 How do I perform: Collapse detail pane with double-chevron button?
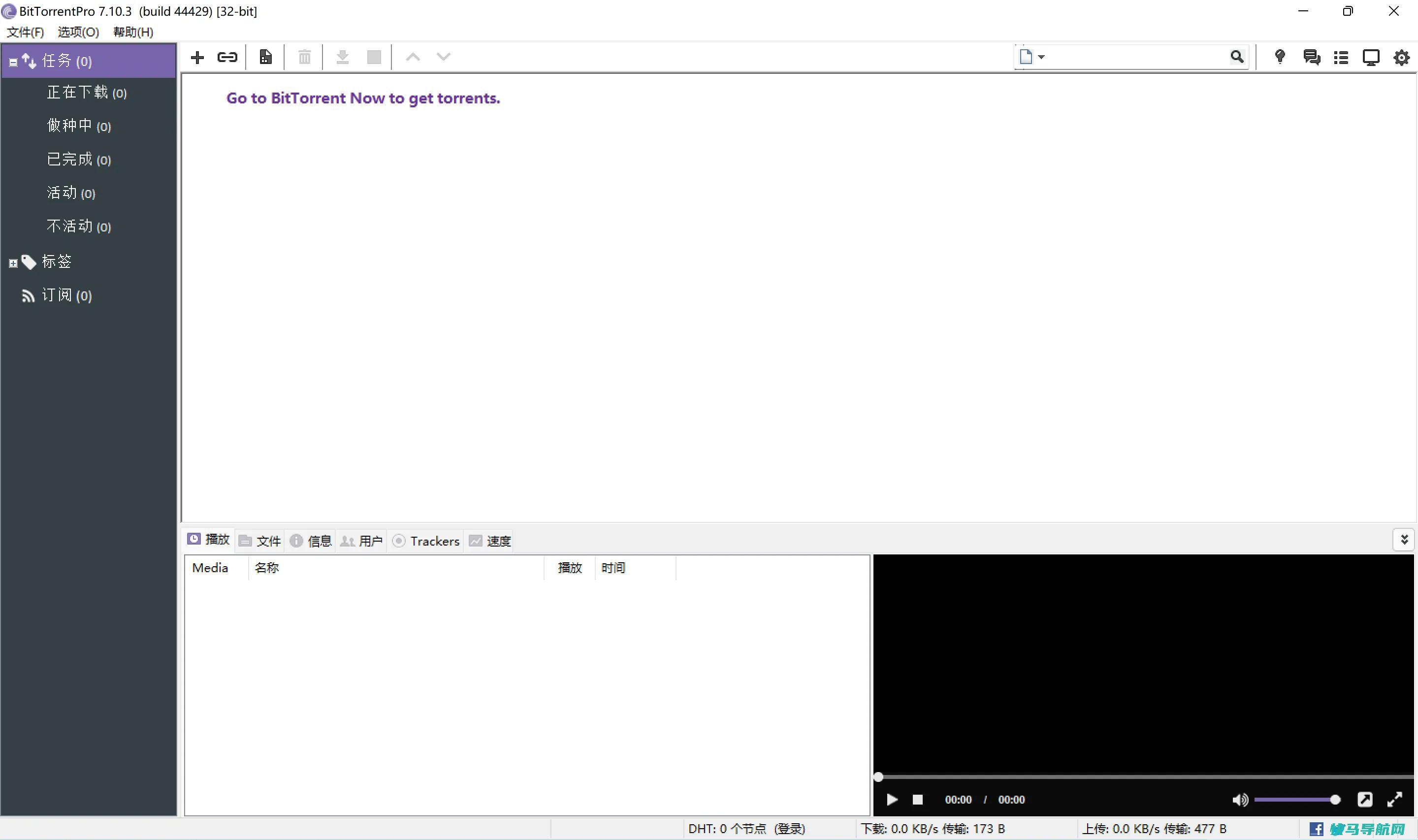tap(1404, 540)
